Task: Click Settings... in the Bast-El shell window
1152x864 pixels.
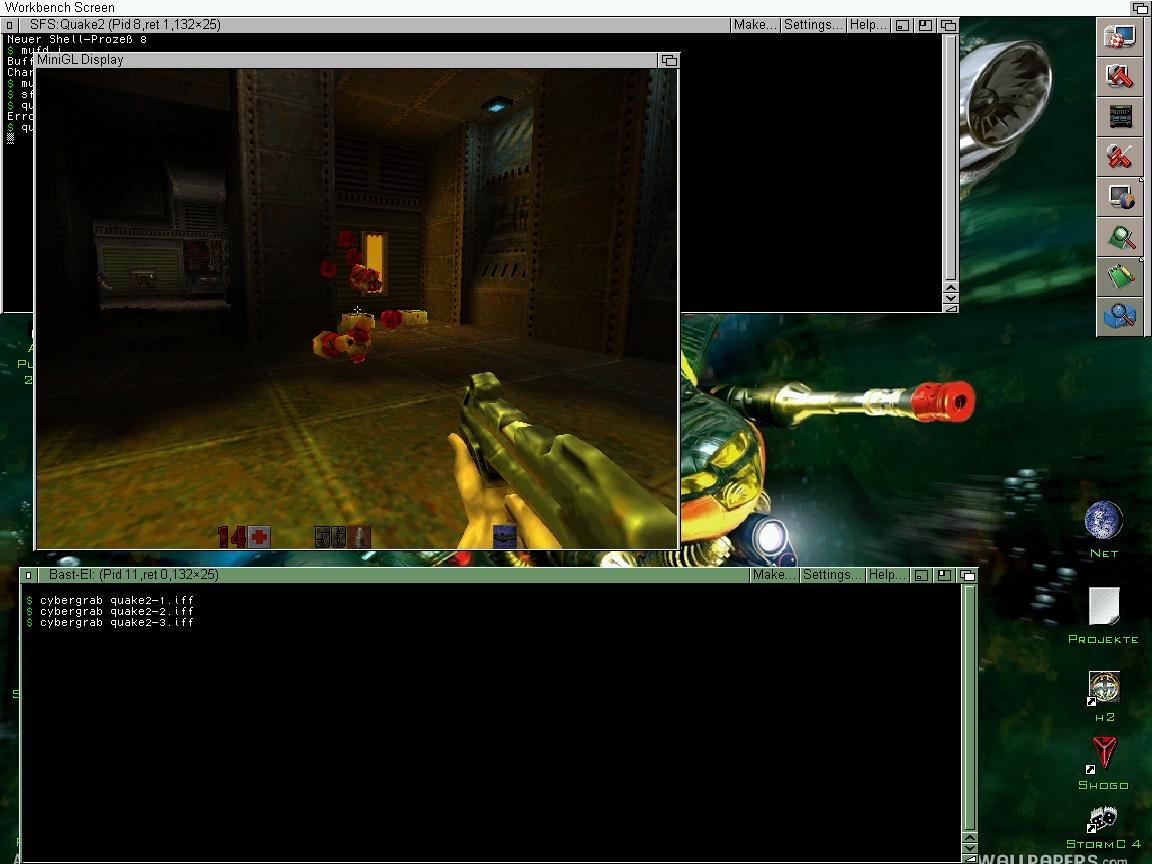Action: coord(831,575)
